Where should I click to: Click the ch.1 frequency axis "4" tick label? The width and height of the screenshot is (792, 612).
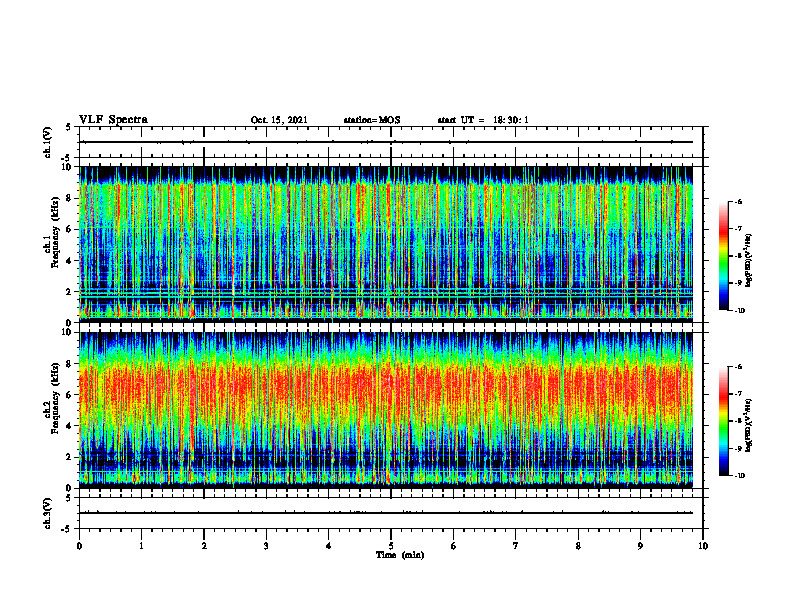pyautogui.click(x=70, y=261)
